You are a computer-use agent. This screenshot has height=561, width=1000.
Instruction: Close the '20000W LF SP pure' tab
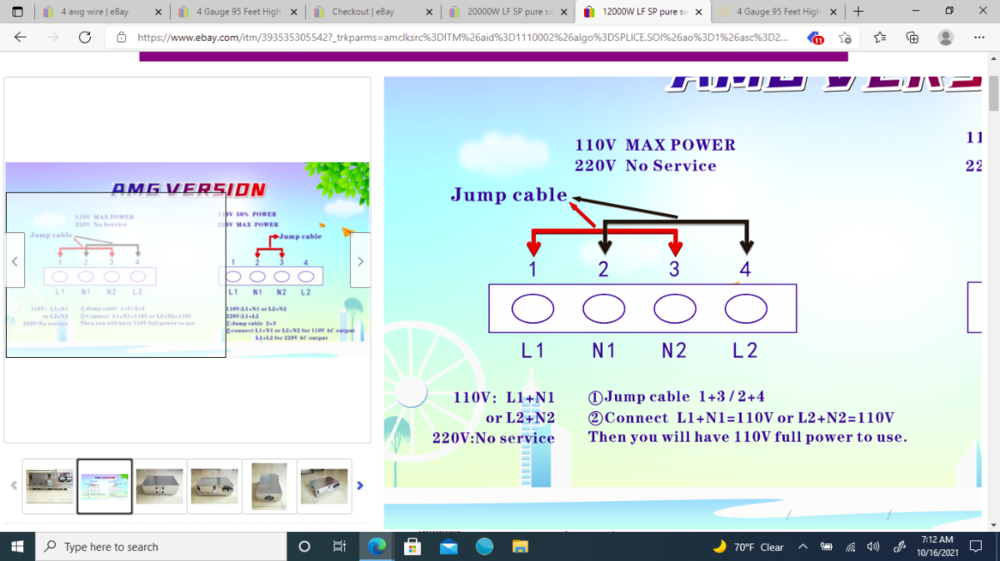click(x=564, y=12)
